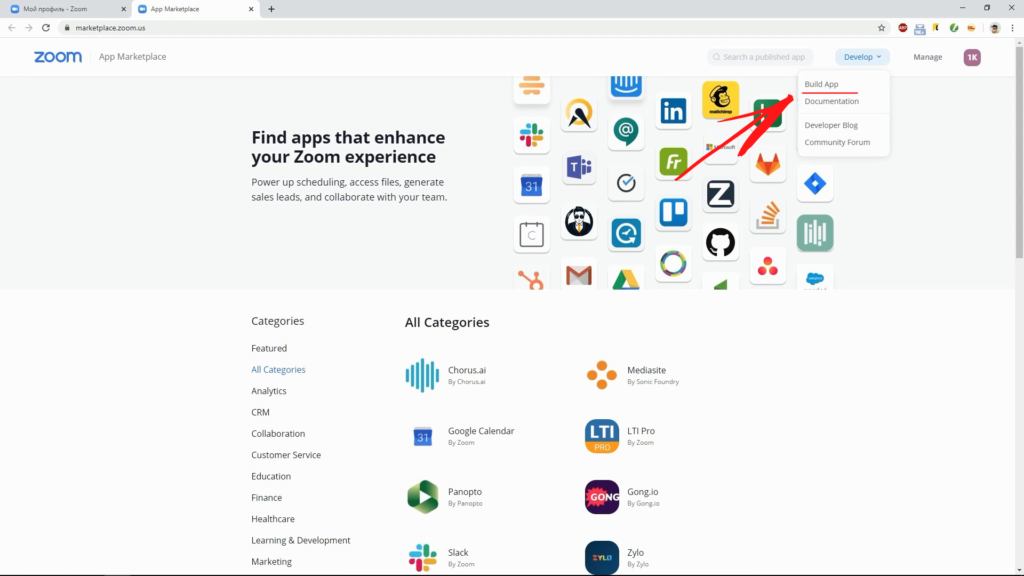Click the Trello app icon
Viewport: 1024px width, 576px height.
[x=673, y=213]
